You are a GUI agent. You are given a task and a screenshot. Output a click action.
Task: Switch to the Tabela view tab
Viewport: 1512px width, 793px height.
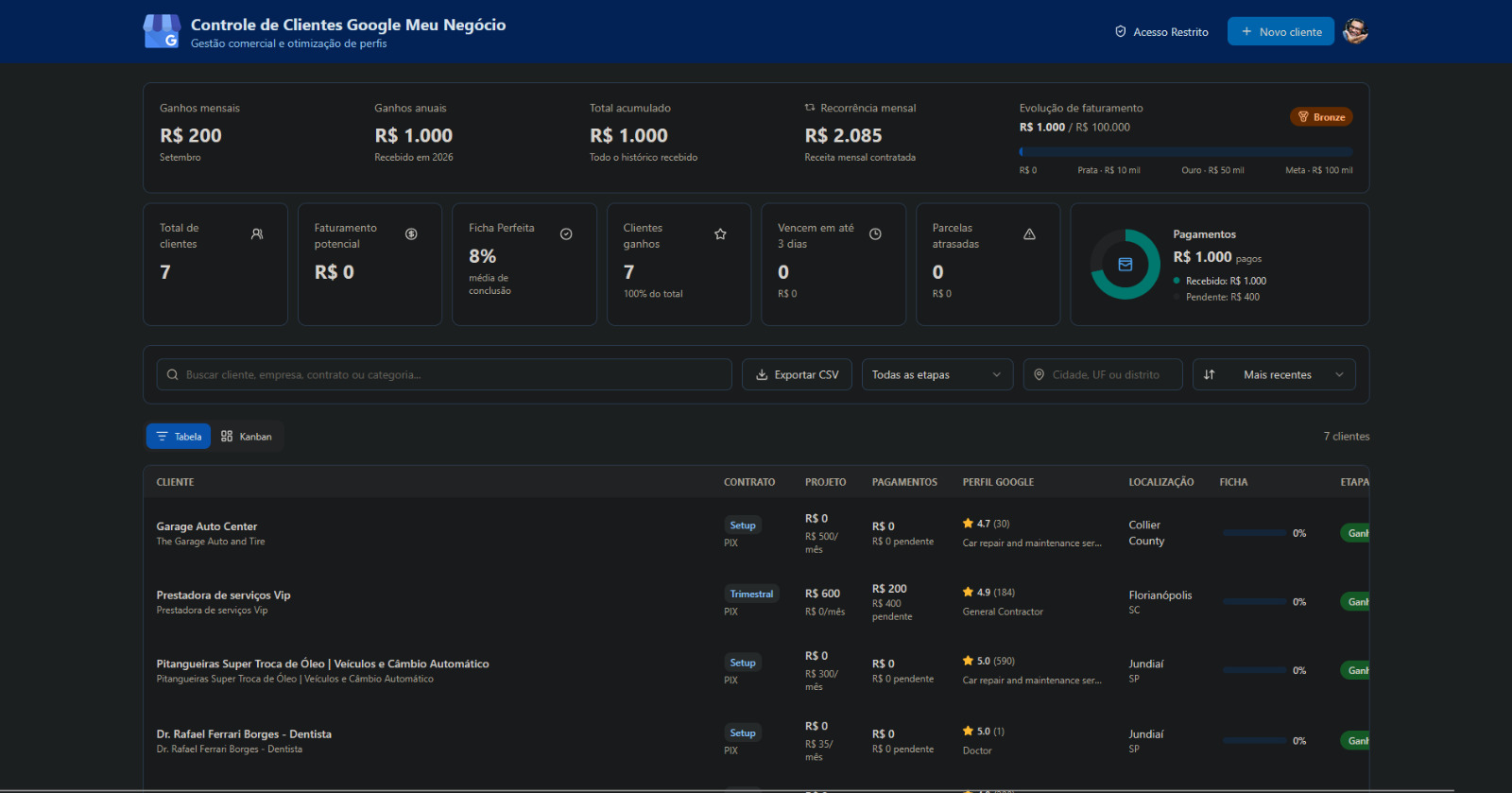(x=179, y=436)
